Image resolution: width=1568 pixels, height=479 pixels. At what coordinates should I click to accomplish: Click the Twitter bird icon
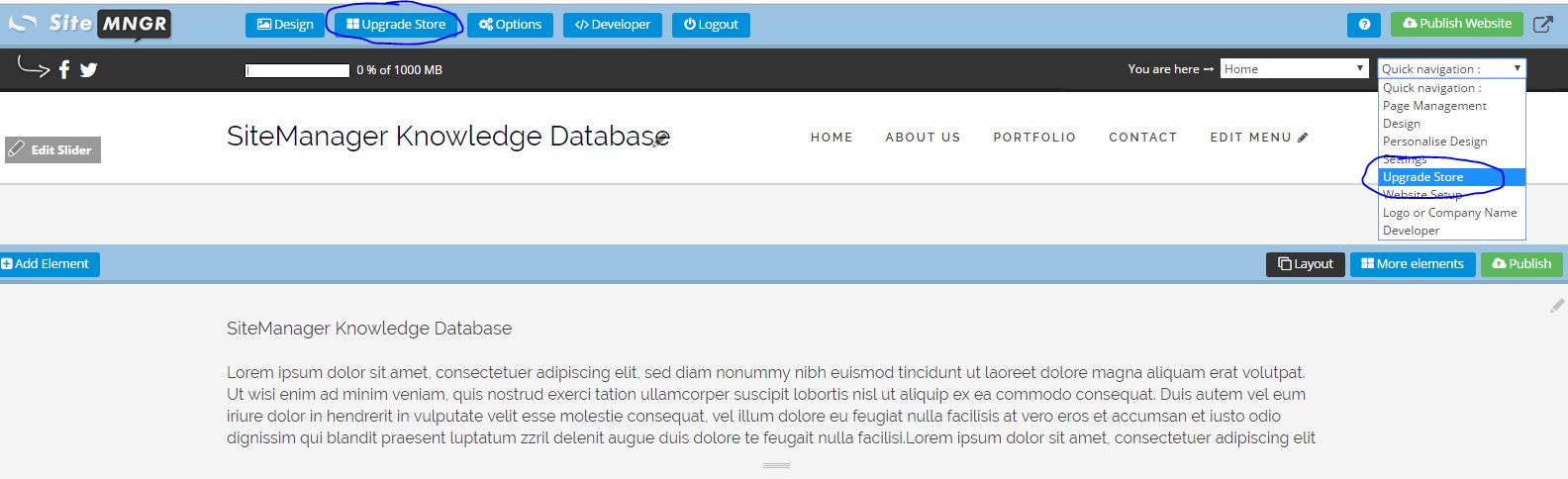[88, 69]
